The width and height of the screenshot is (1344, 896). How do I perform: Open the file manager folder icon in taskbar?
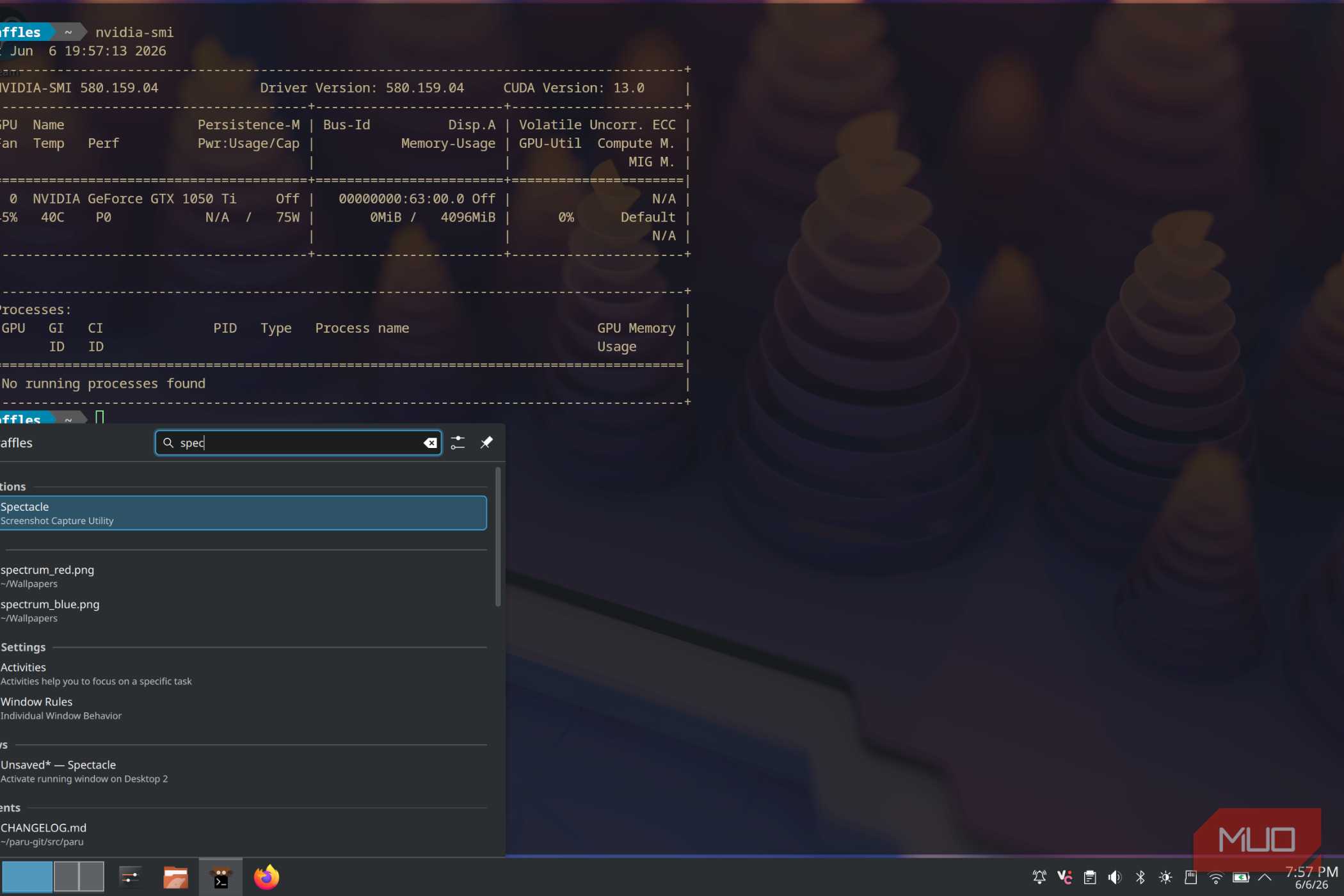(175, 877)
